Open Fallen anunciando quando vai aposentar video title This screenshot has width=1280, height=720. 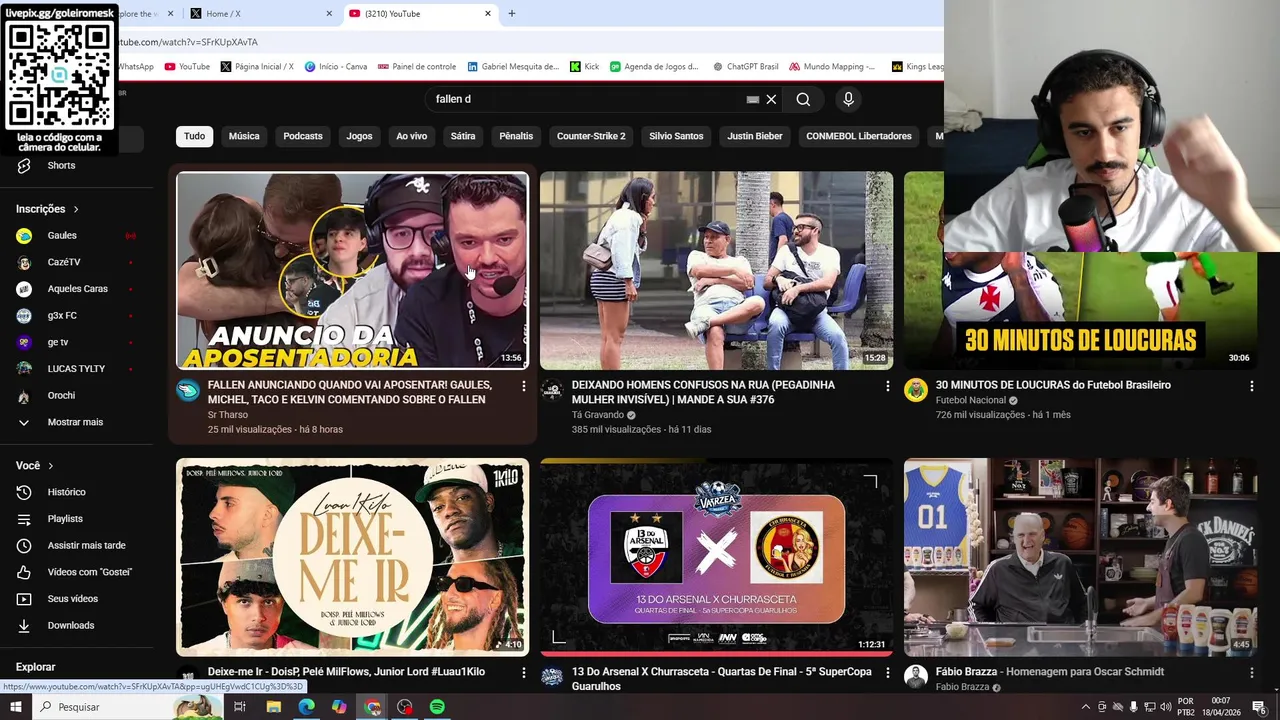349,392
